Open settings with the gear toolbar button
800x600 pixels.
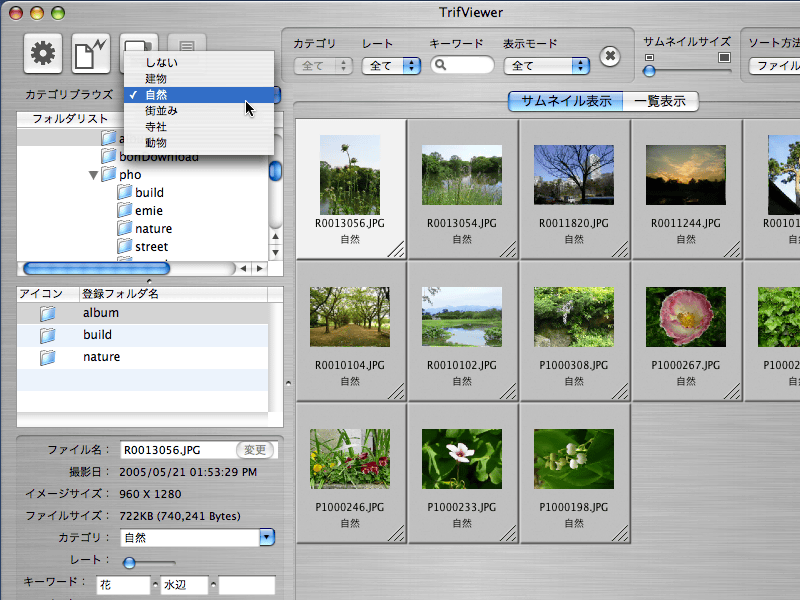click(x=43, y=54)
